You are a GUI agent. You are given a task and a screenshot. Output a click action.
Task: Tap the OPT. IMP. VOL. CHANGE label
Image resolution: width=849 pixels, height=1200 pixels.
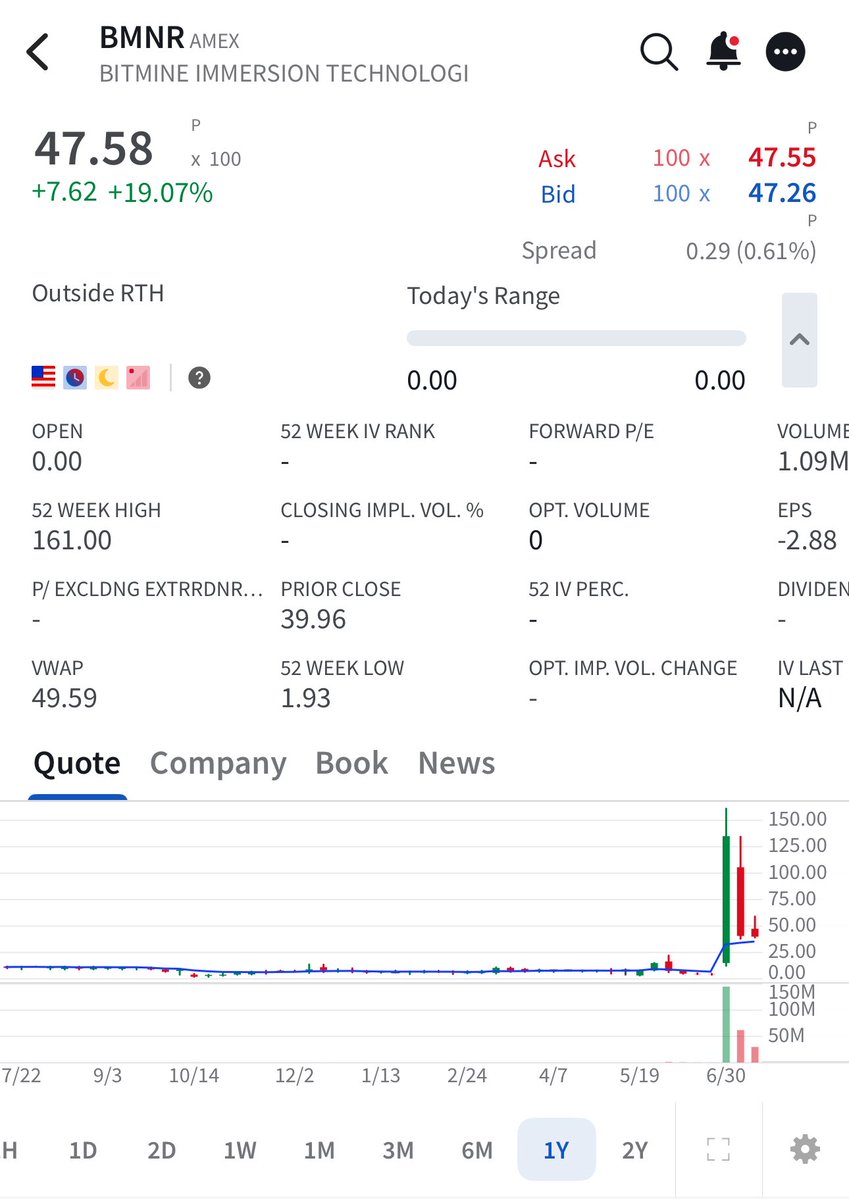point(633,668)
